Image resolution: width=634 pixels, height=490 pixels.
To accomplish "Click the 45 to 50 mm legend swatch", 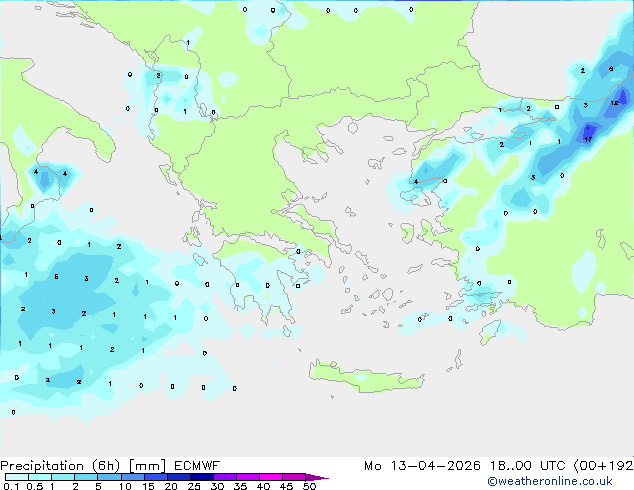I will [294, 477].
